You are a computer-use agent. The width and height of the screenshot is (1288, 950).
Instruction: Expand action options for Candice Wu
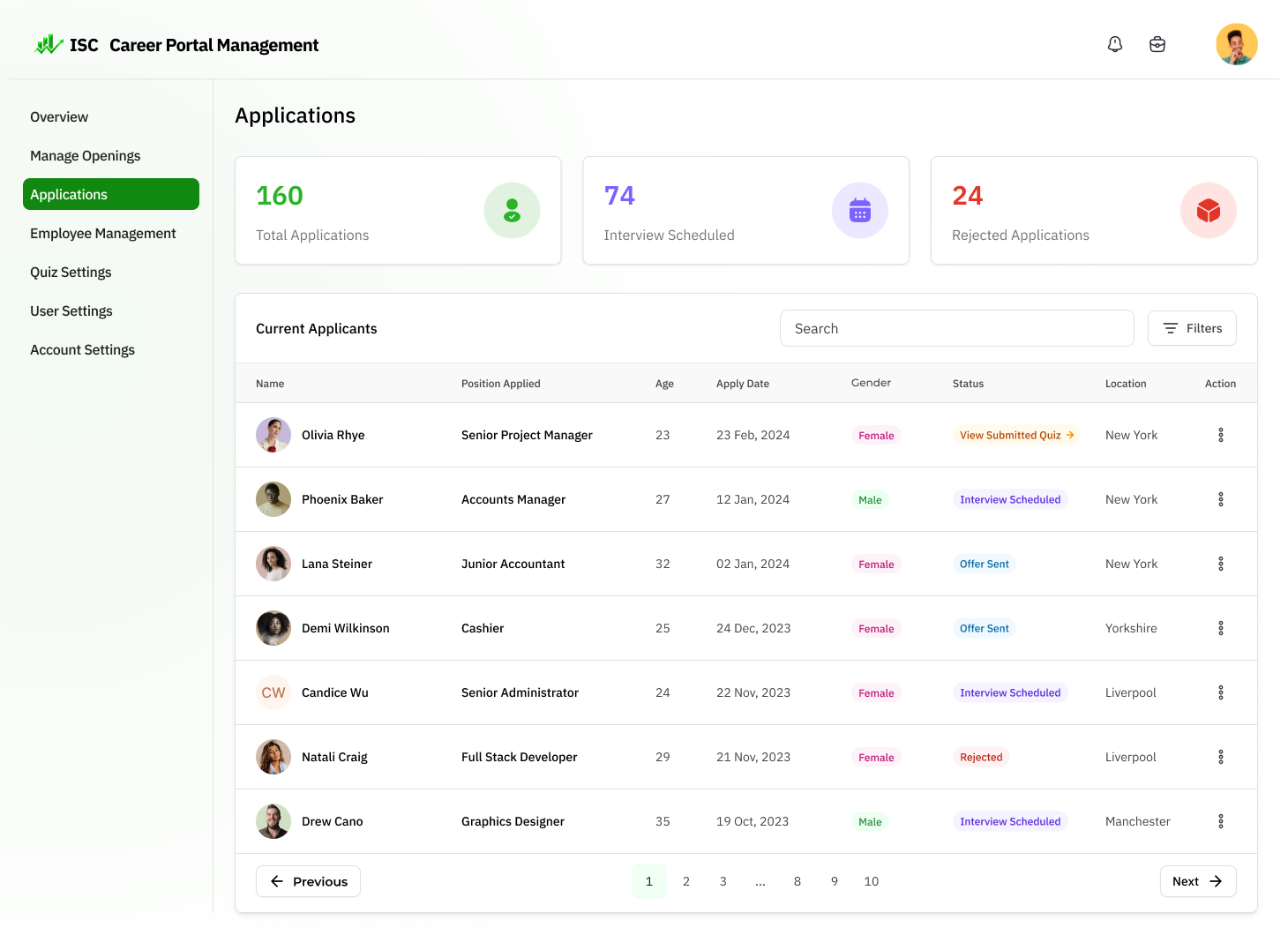[1220, 692]
